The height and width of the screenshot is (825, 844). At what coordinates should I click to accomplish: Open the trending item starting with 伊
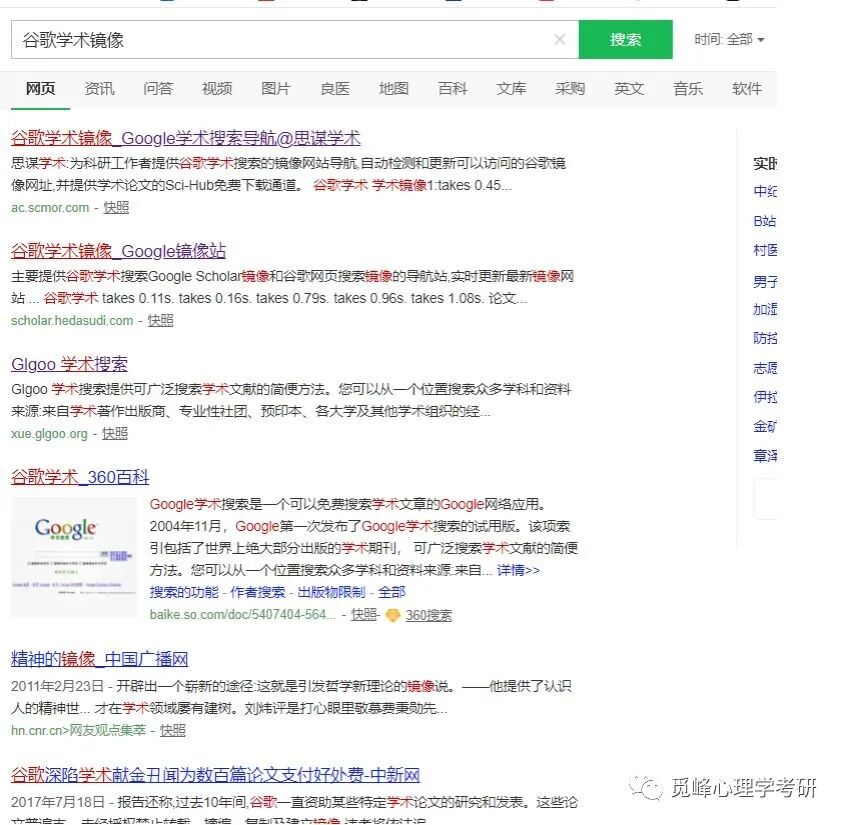click(764, 397)
